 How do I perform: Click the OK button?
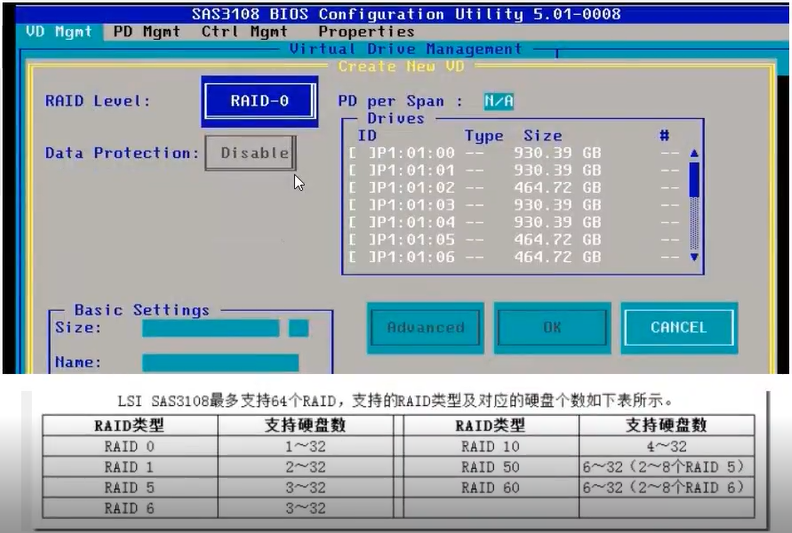552,328
